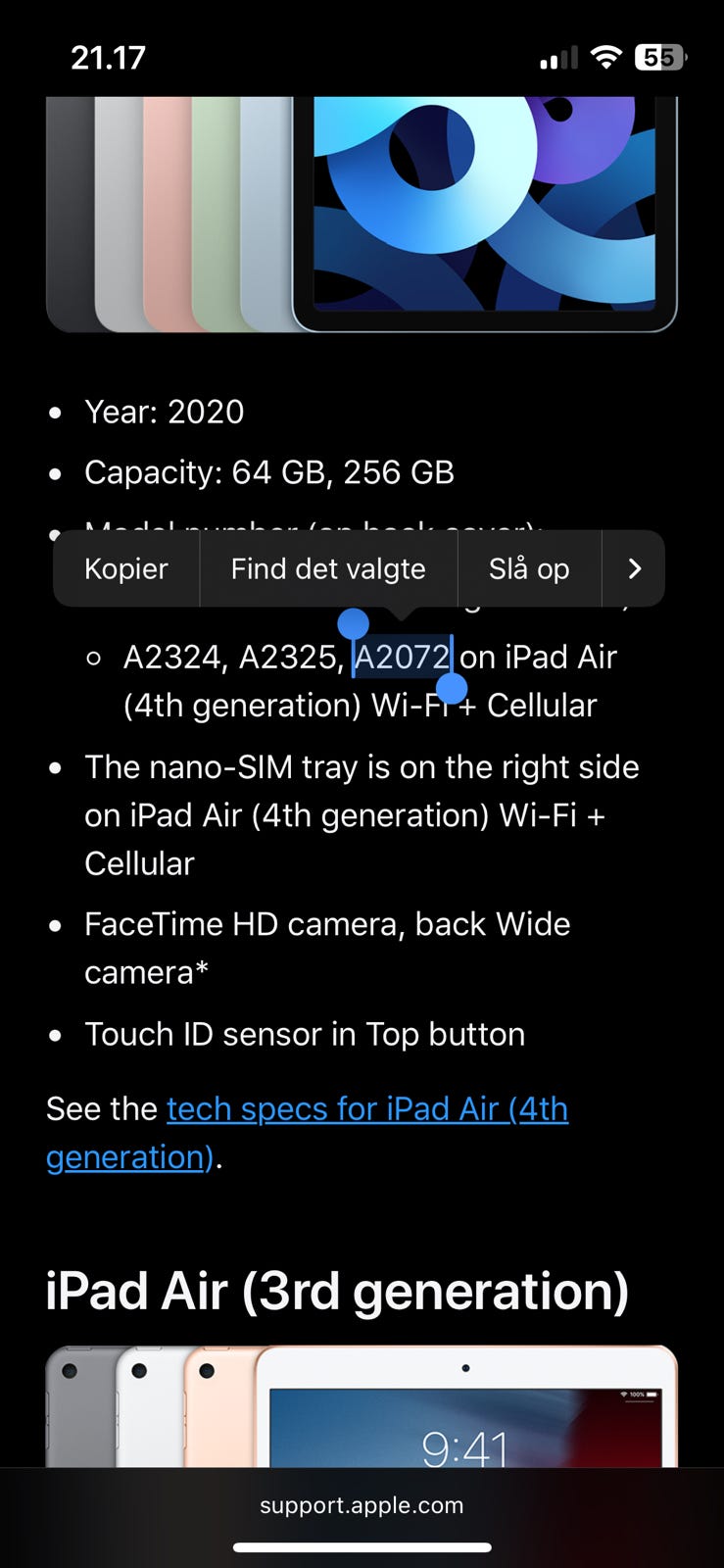Tap the iPad screen image showing 9:41
Screen dimensions: 724x1568
tap(465, 1421)
